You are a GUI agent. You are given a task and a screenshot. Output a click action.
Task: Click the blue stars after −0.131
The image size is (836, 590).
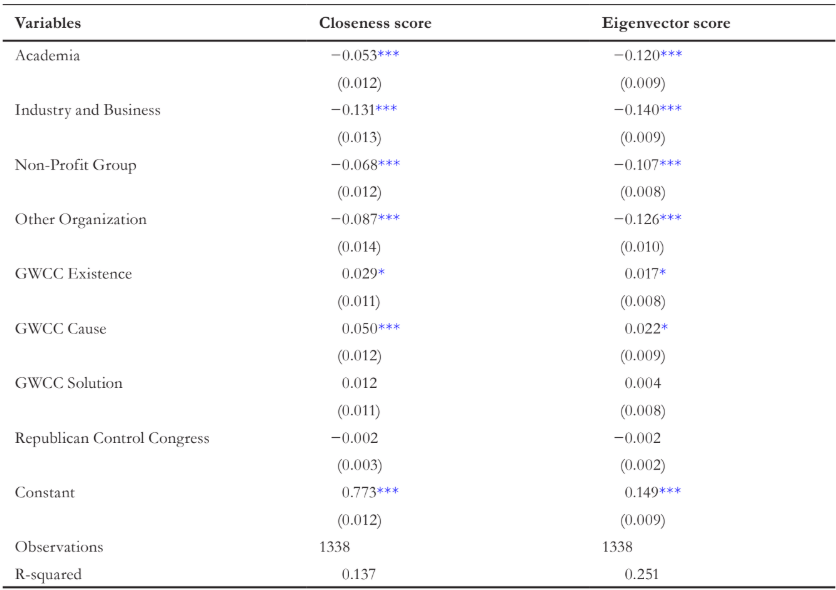point(386,109)
